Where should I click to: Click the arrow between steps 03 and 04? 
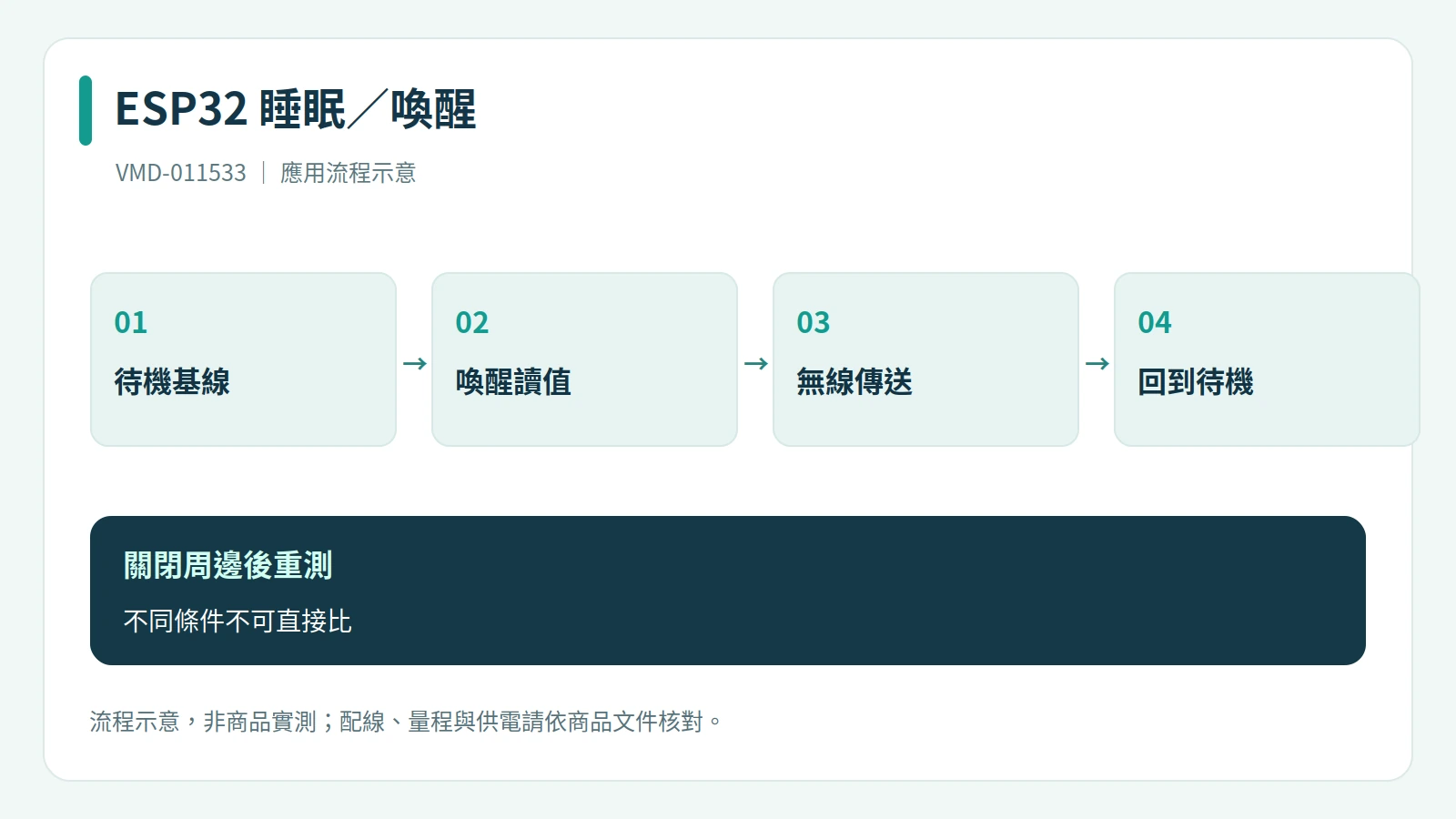pos(1097,364)
